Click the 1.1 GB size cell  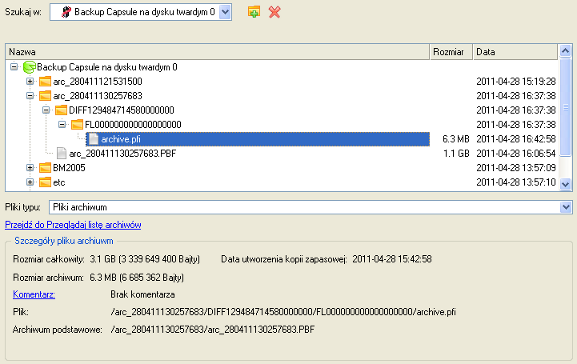tap(456, 153)
